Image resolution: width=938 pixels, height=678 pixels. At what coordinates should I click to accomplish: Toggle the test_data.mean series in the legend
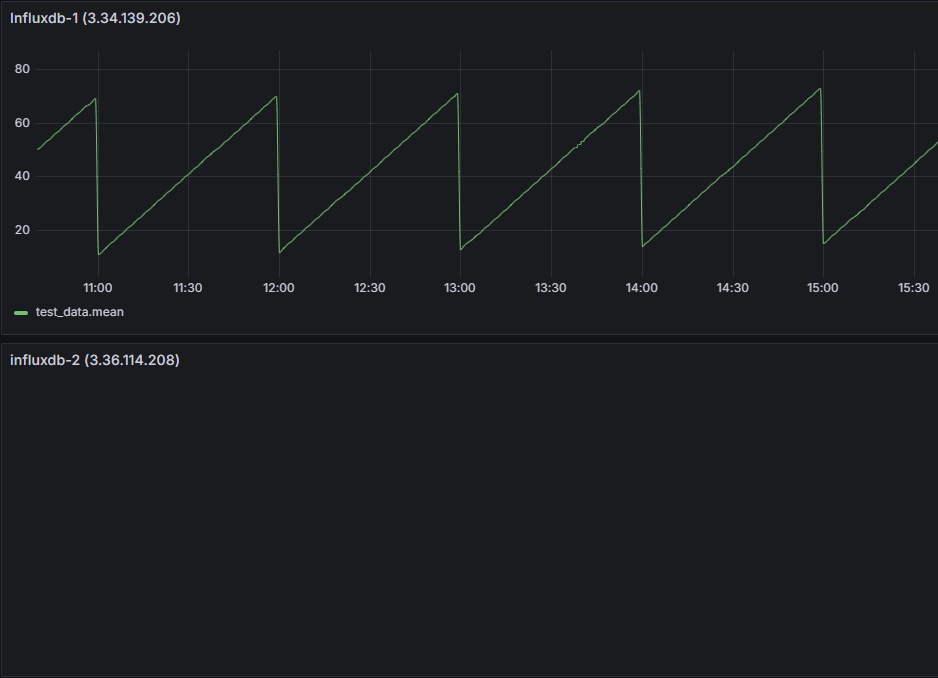point(80,312)
